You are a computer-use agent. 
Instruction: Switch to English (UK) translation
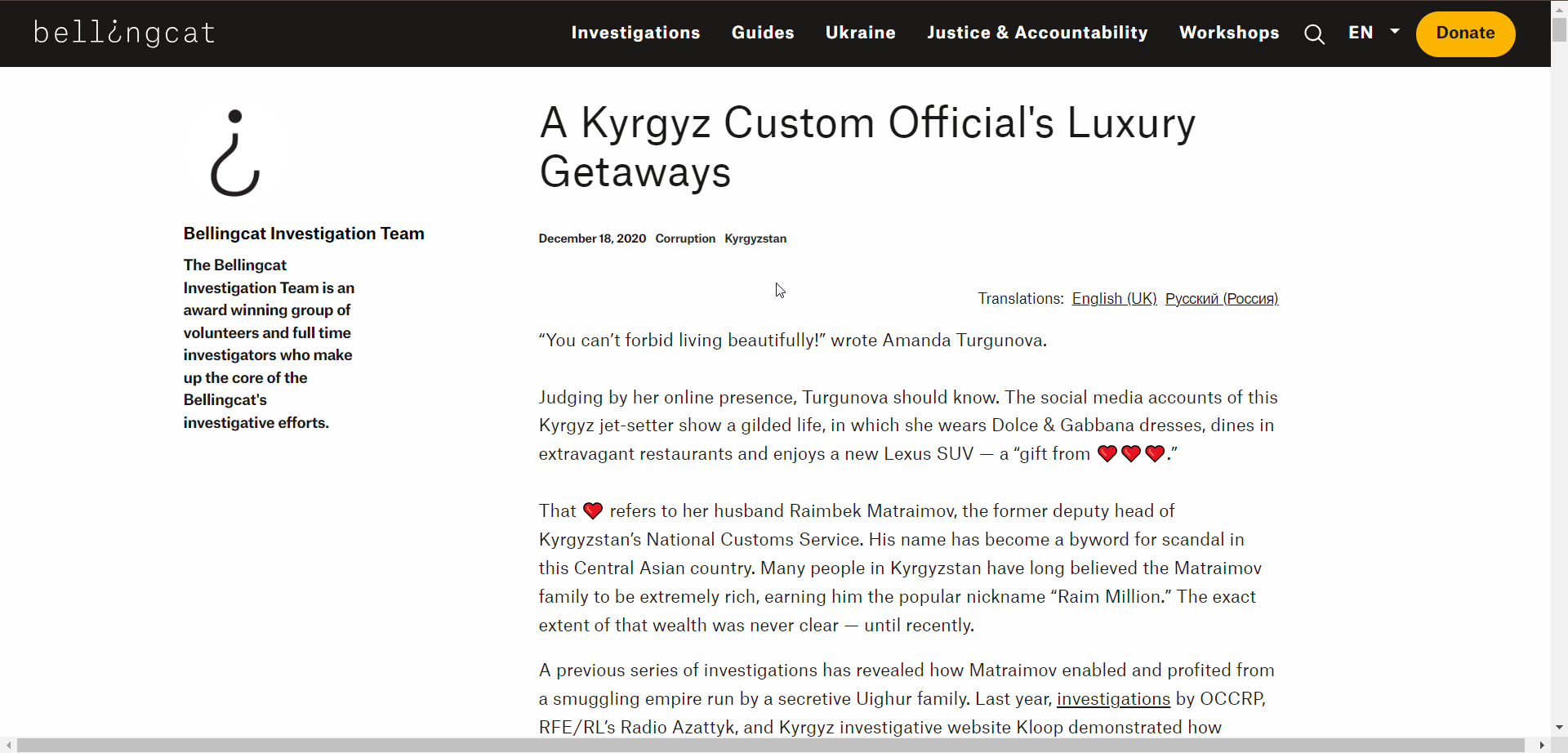pyautogui.click(x=1114, y=299)
